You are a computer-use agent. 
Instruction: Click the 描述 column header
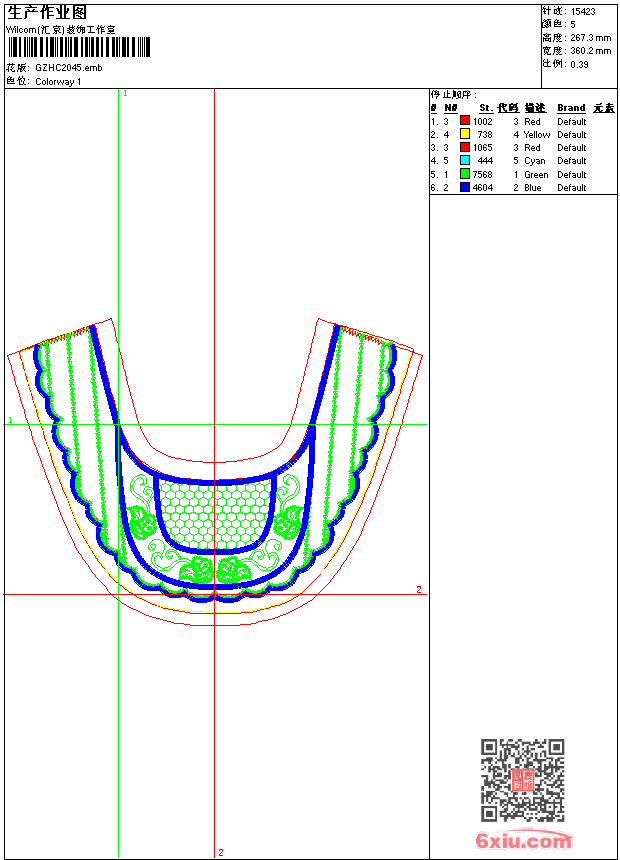pos(535,108)
